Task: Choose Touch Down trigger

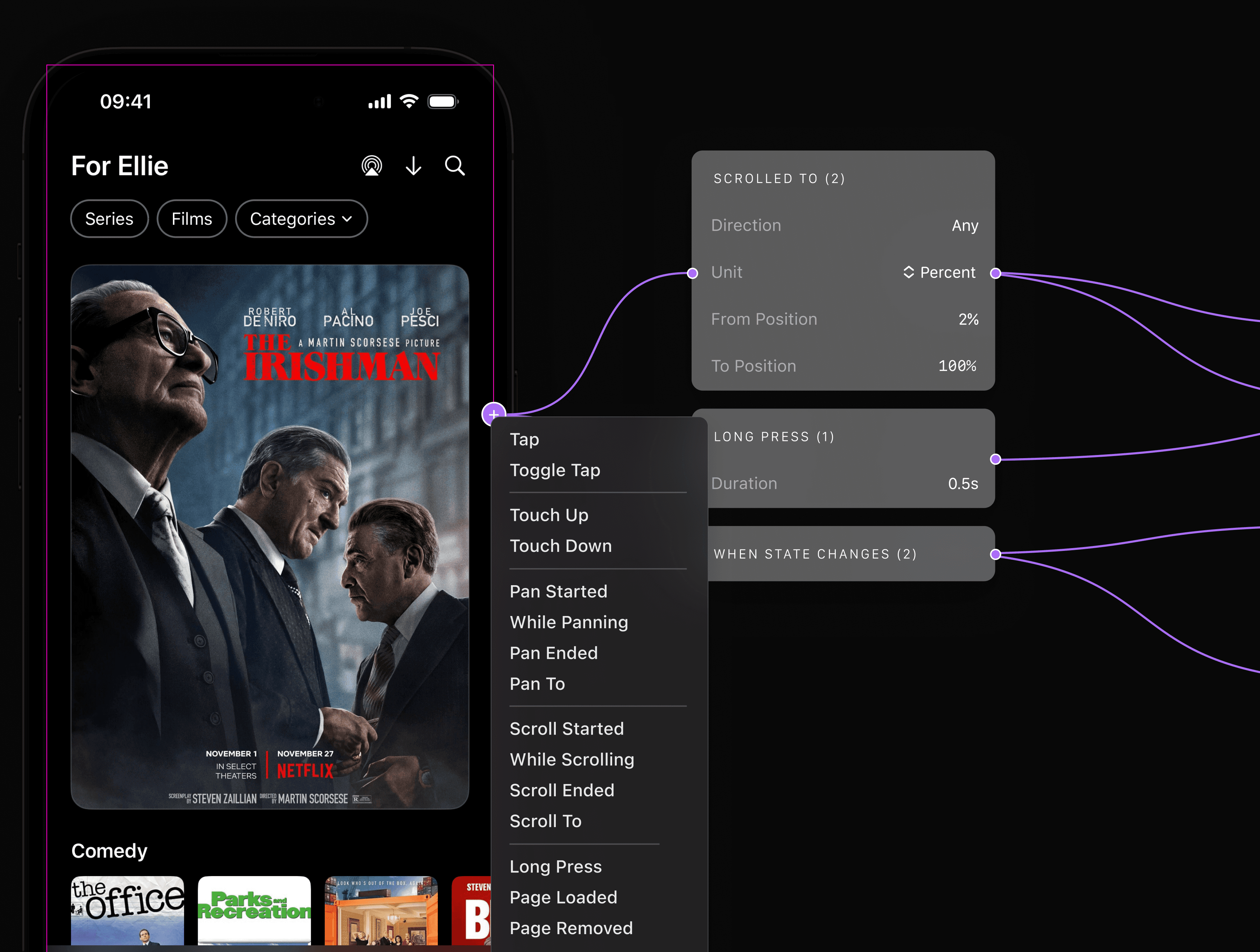Action: pos(560,546)
